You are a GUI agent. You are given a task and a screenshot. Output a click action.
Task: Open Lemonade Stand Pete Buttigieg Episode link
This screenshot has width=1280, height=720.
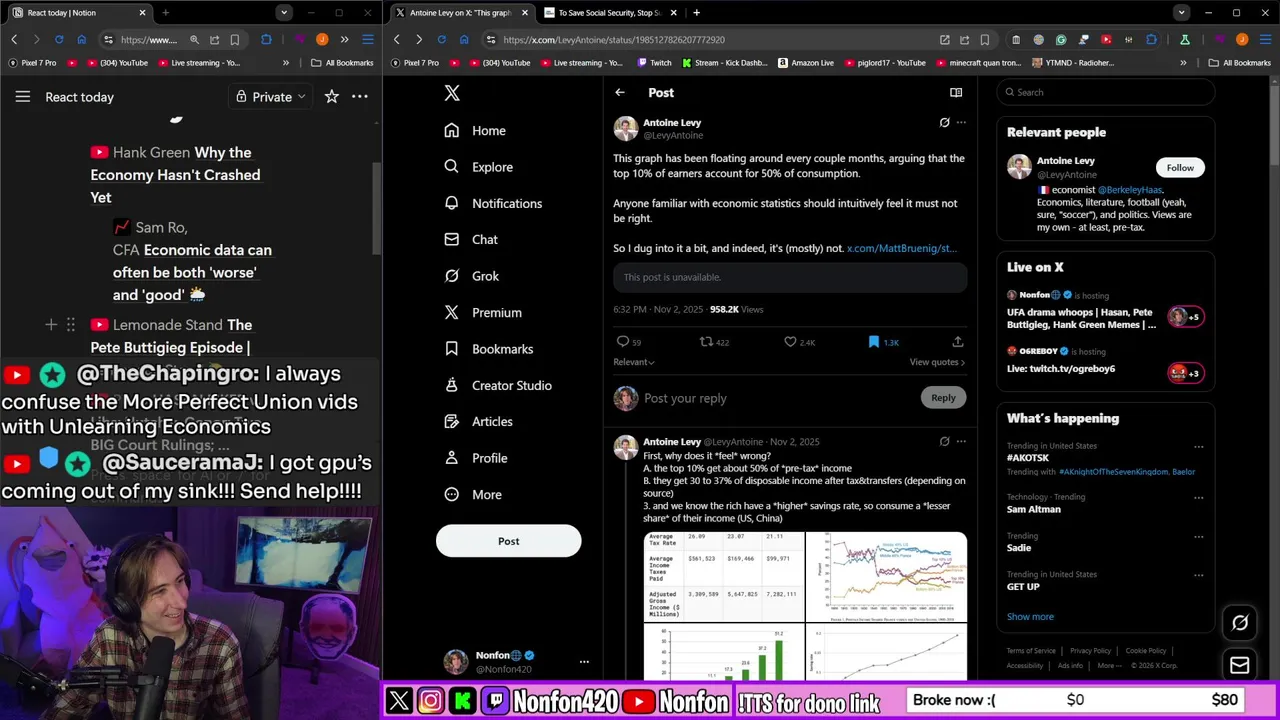pyautogui.click(x=170, y=336)
